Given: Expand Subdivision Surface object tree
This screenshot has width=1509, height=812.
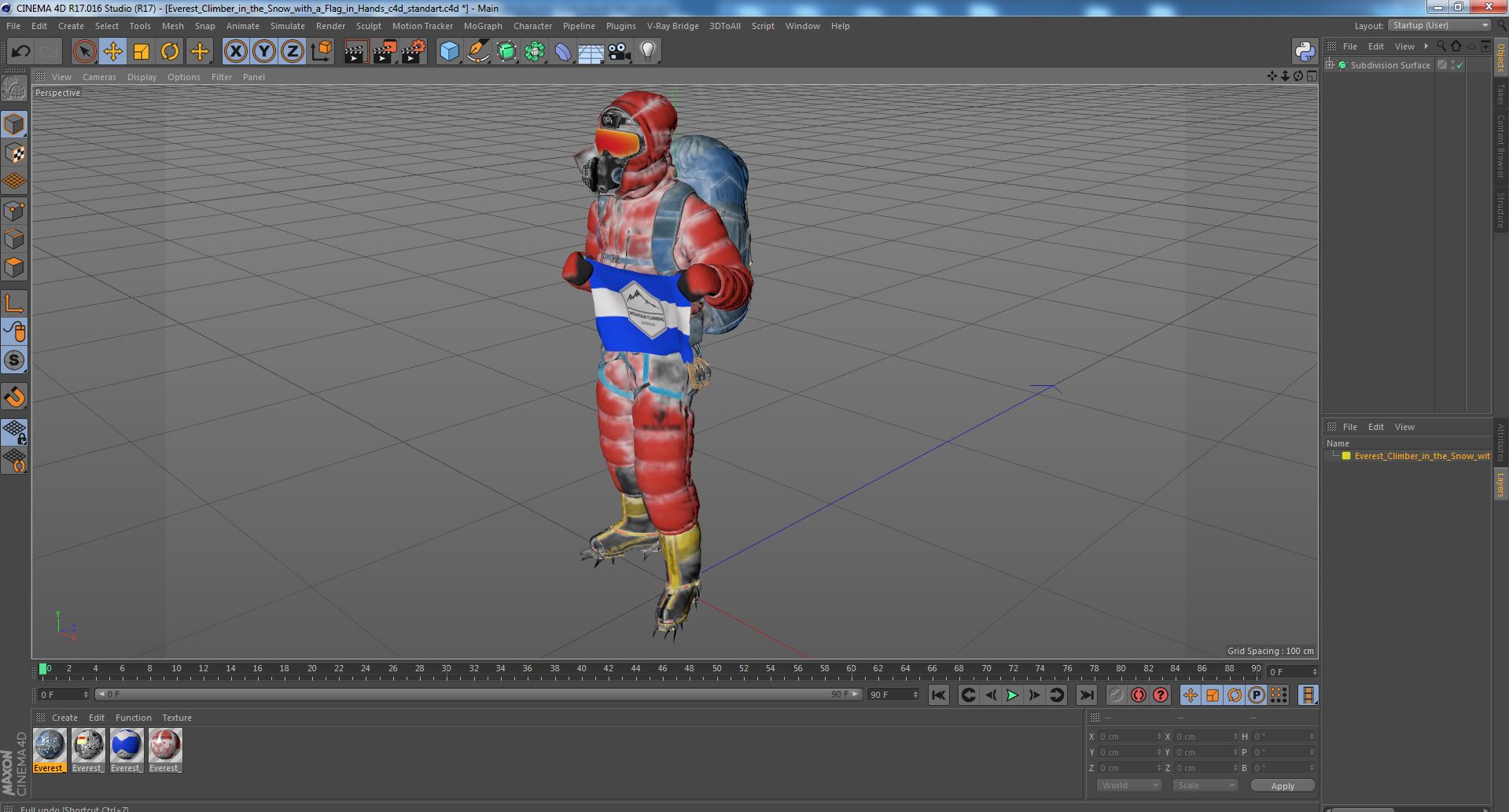Looking at the screenshot, I should point(1330,65).
